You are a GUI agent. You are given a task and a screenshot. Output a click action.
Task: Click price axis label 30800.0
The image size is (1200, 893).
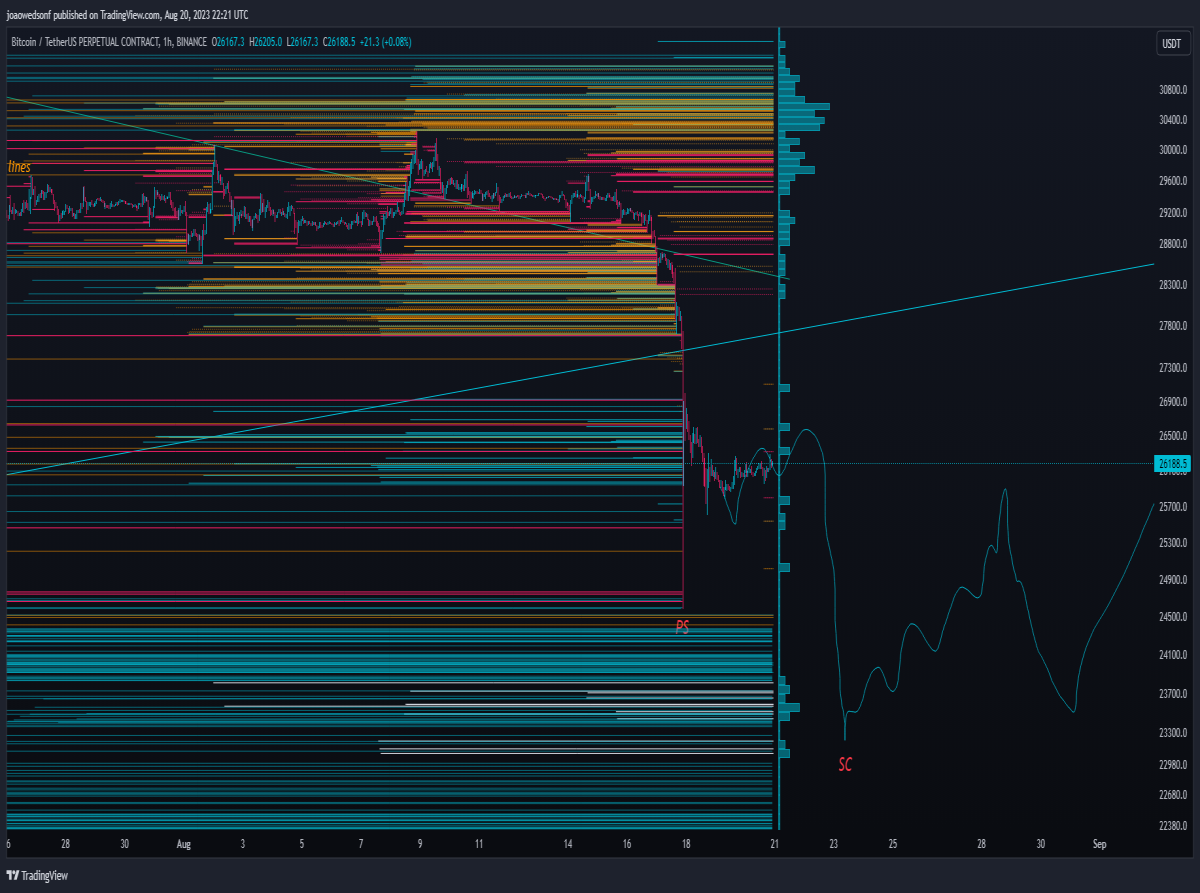(x=1172, y=90)
